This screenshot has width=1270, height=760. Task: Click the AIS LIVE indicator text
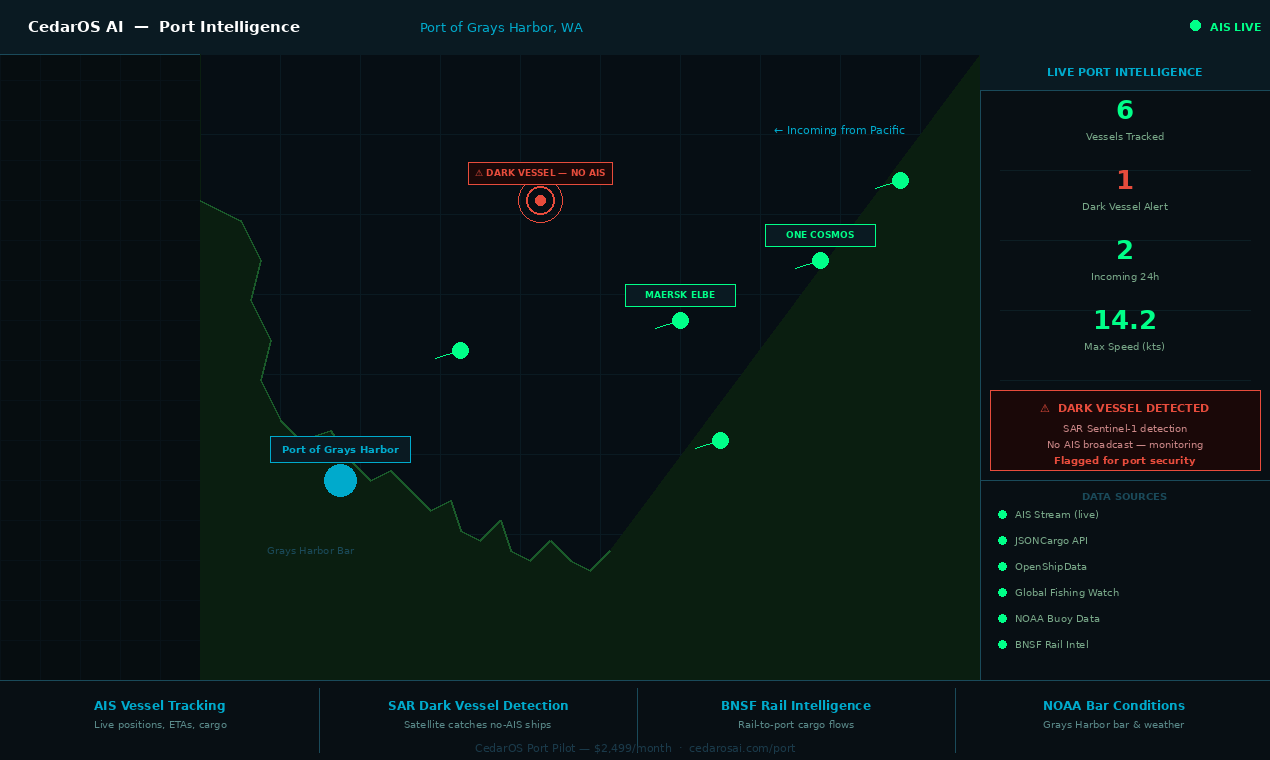(x=1235, y=27)
